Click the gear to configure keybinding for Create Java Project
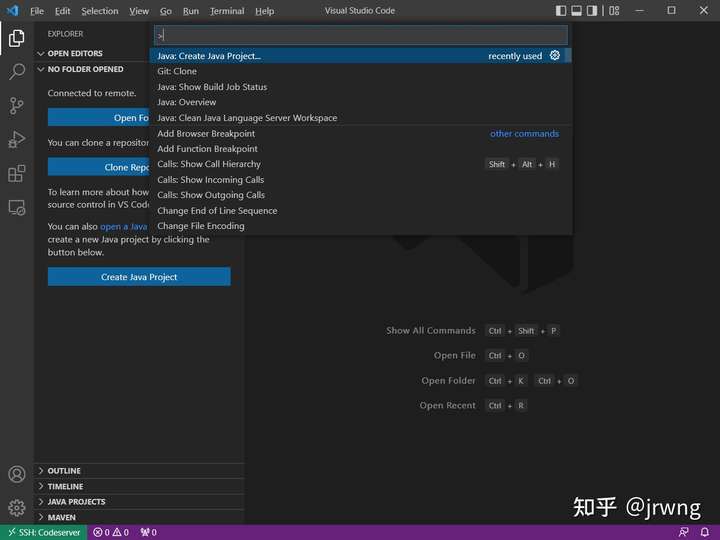 (555, 56)
